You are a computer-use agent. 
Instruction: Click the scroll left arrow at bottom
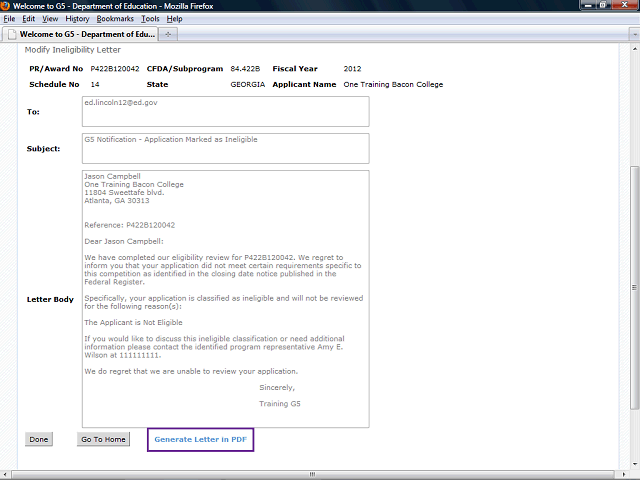[5, 474]
